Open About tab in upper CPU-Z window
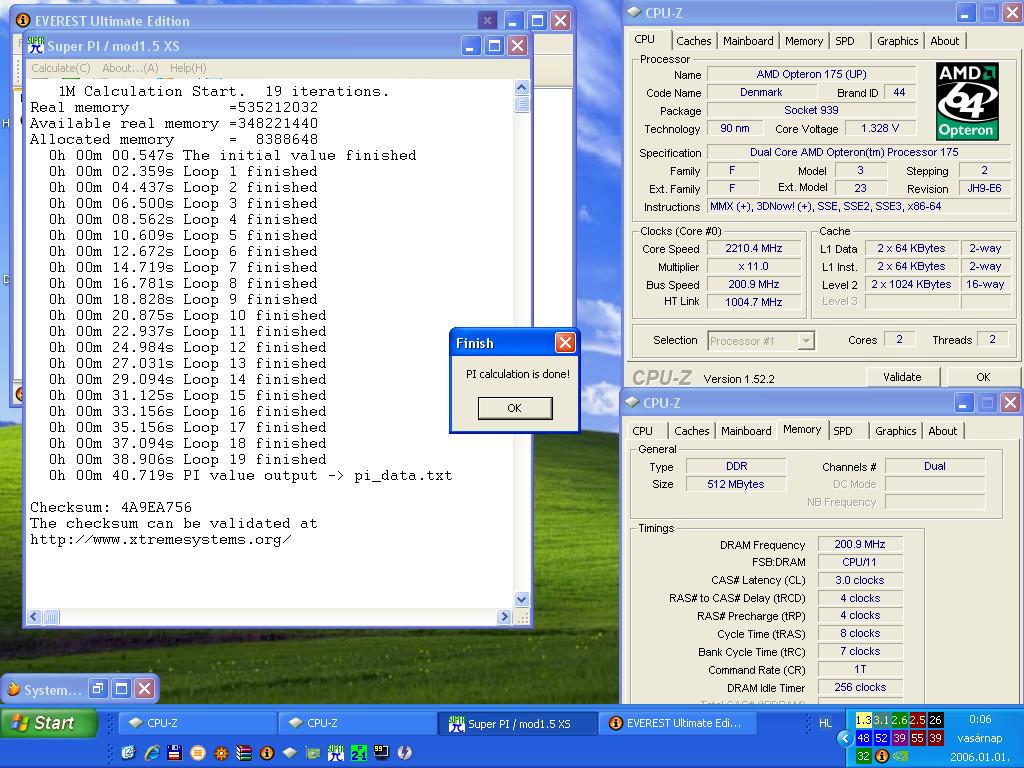 click(944, 40)
